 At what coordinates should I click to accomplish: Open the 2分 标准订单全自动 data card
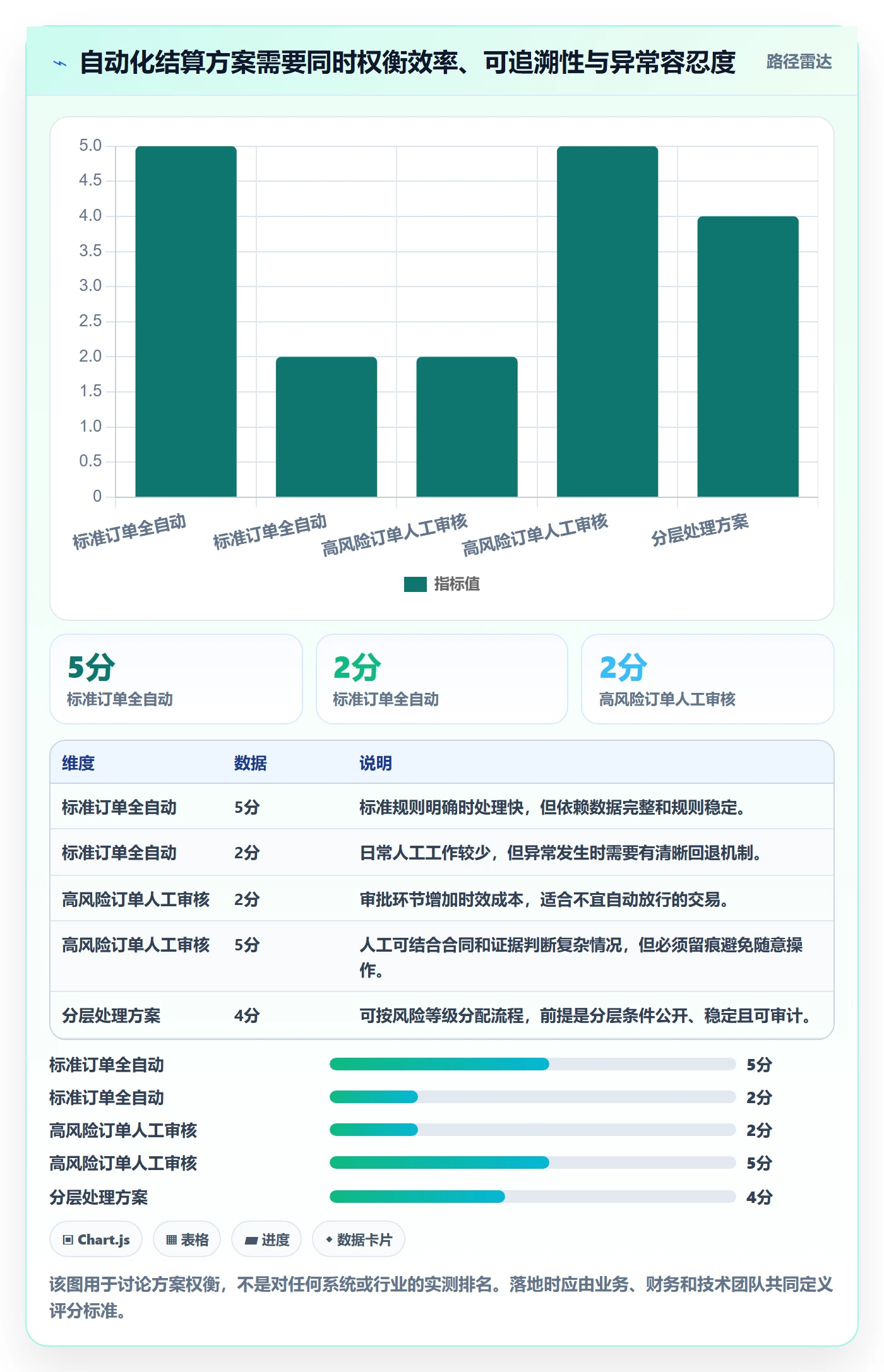point(442,679)
